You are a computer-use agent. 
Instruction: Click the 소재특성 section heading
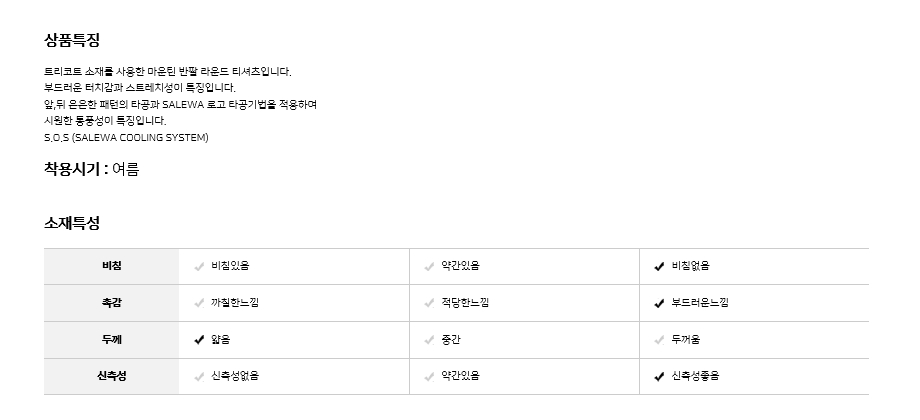[x=71, y=223]
